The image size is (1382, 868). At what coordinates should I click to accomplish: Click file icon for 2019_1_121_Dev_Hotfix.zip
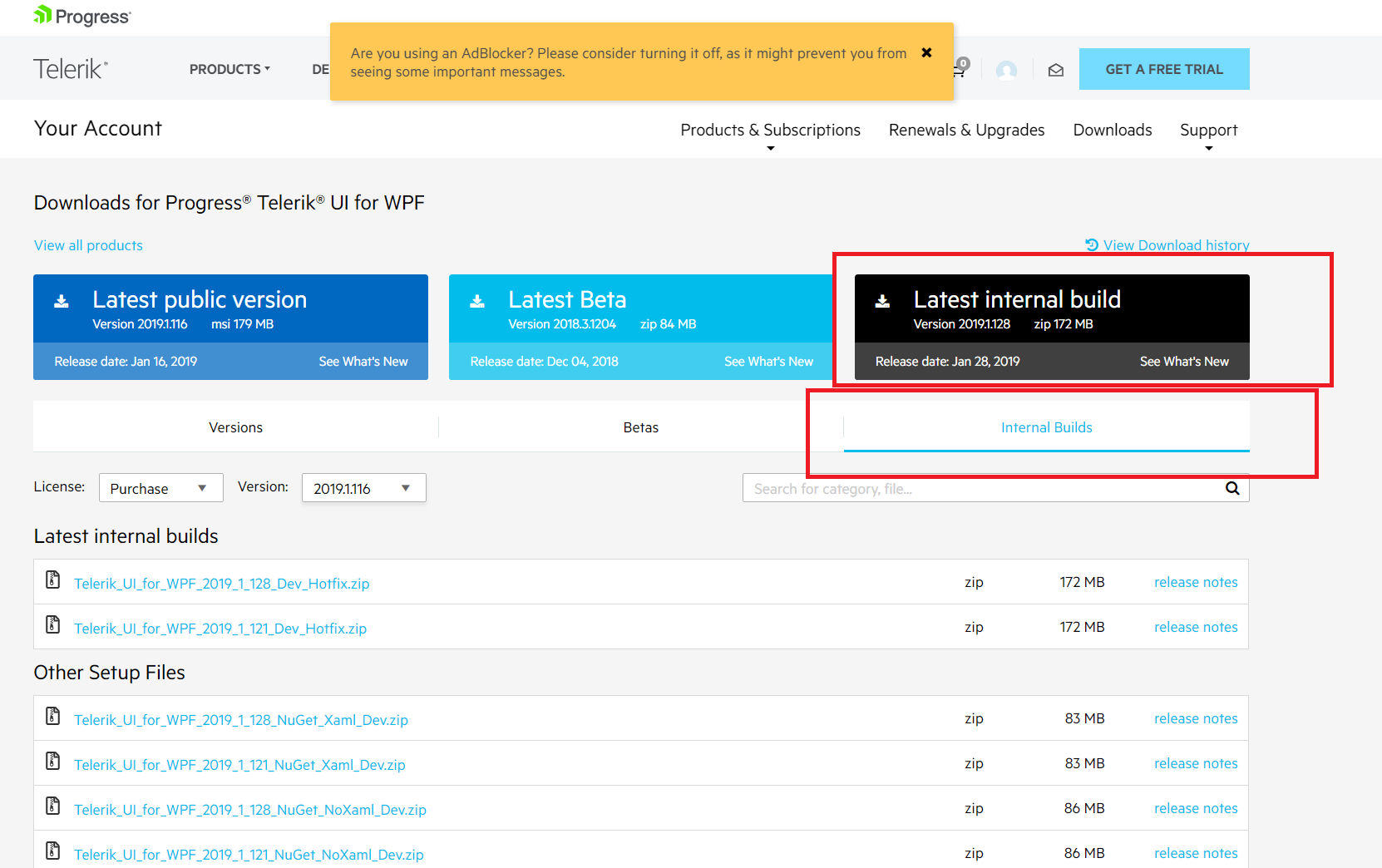click(x=53, y=625)
